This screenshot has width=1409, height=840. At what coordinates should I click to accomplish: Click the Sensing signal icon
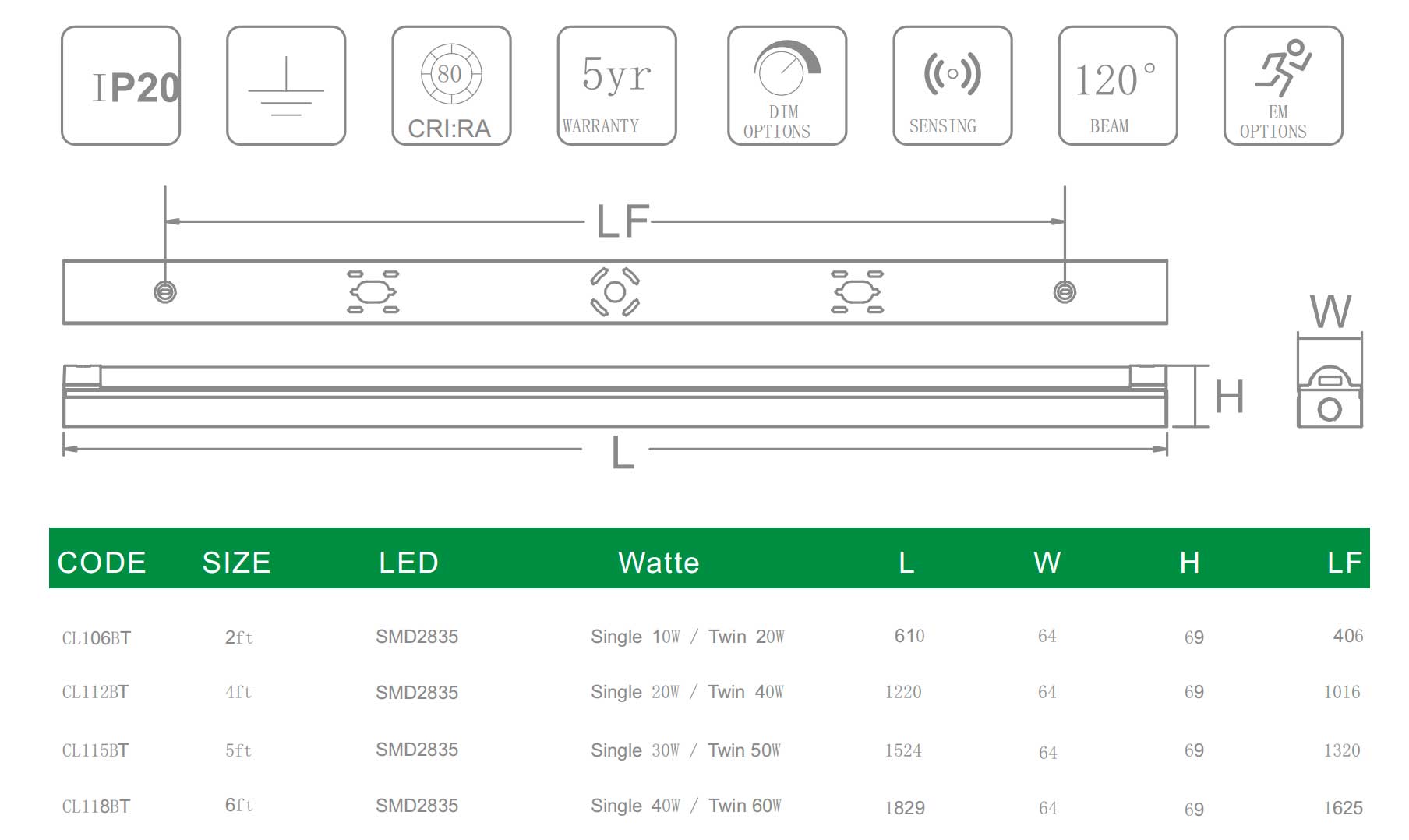(952, 86)
